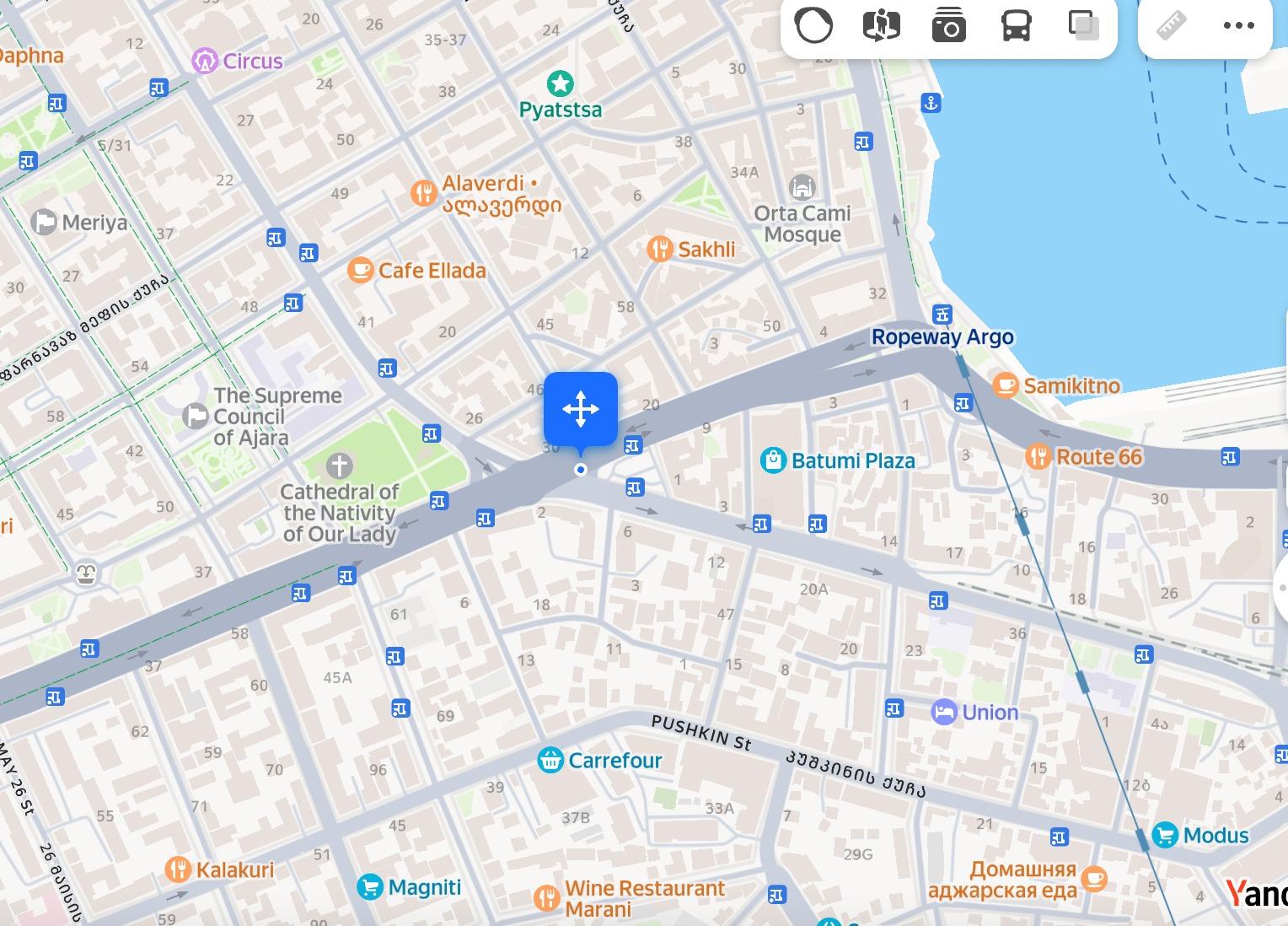Click the PUSHKIN St street label

701,733
